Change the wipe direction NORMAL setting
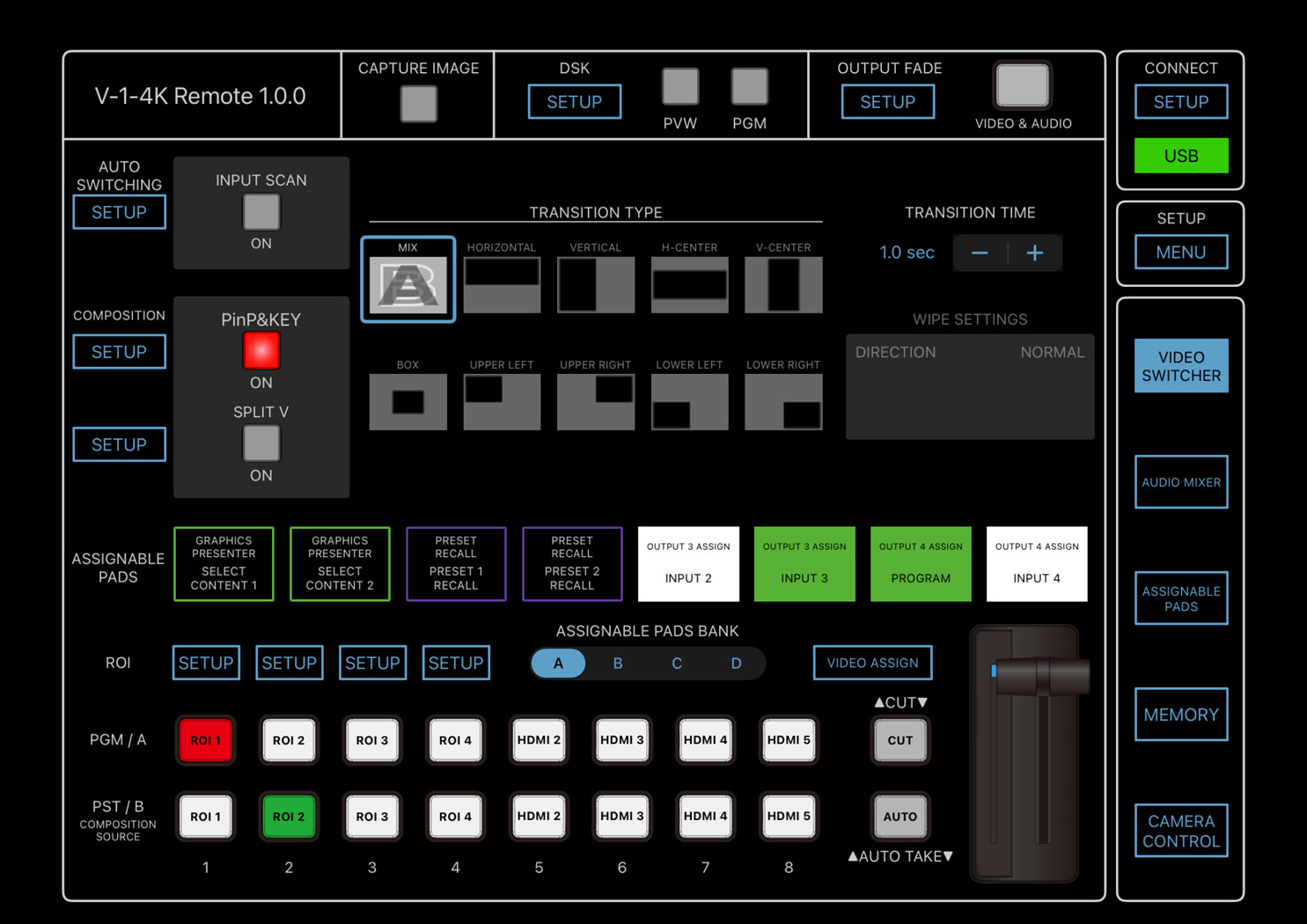Image resolution: width=1307 pixels, height=924 pixels. coord(1052,352)
